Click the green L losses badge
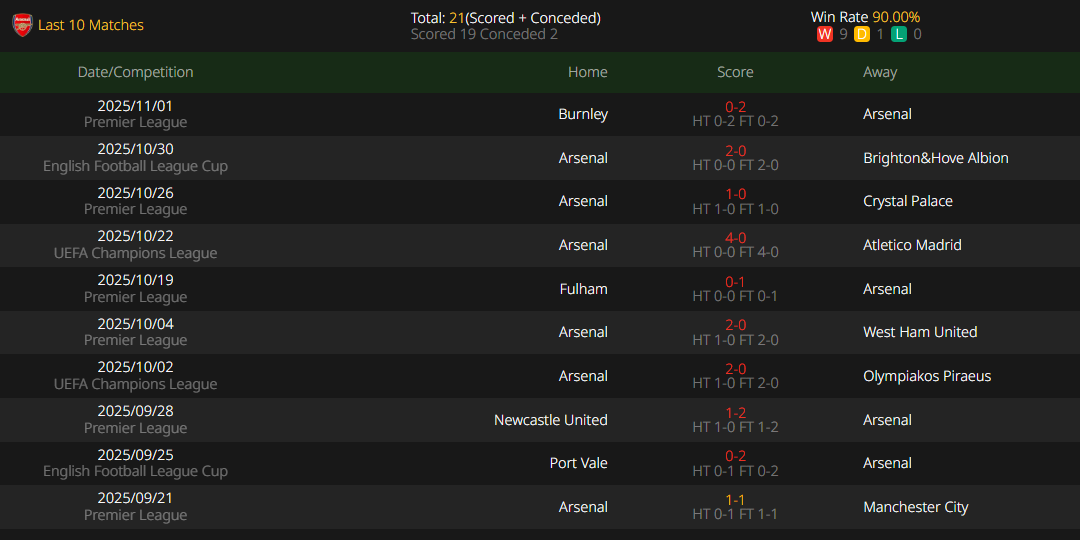 [x=899, y=34]
